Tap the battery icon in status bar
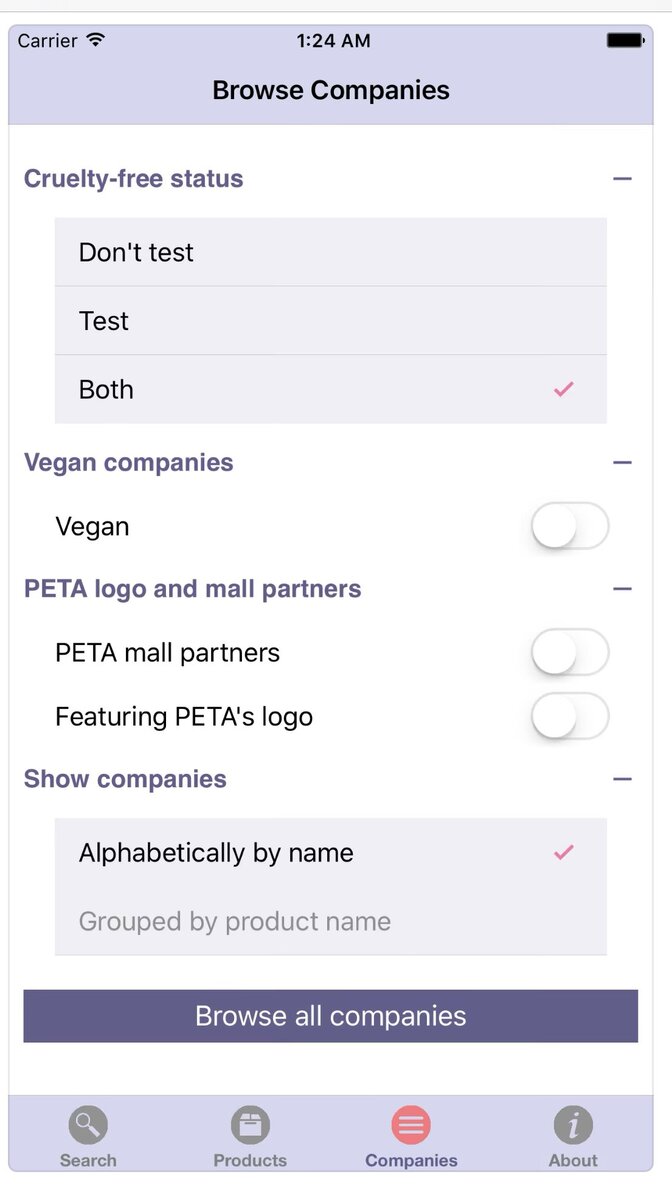The image size is (672, 1200). click(626, 41)
